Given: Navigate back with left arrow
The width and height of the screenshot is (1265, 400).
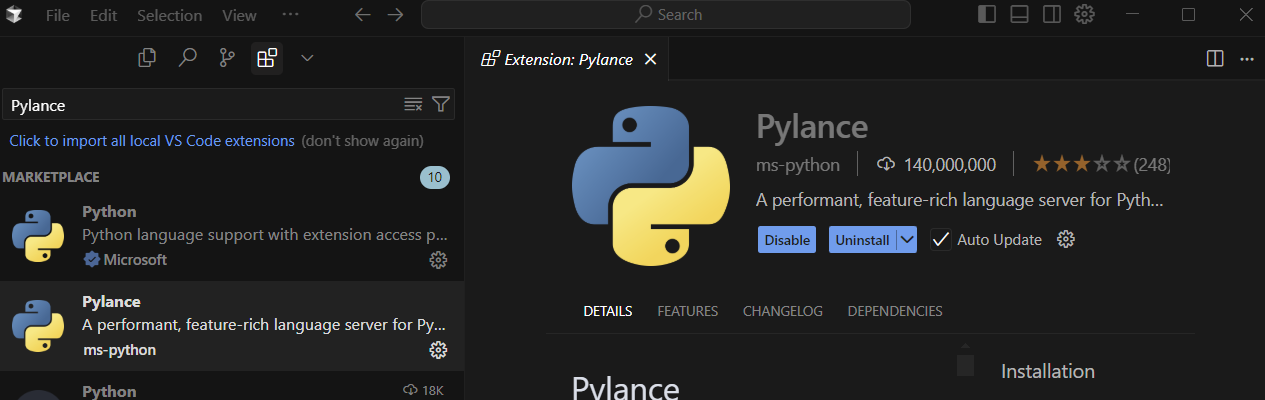Looking at the screenshot, I should click(363, 15).
